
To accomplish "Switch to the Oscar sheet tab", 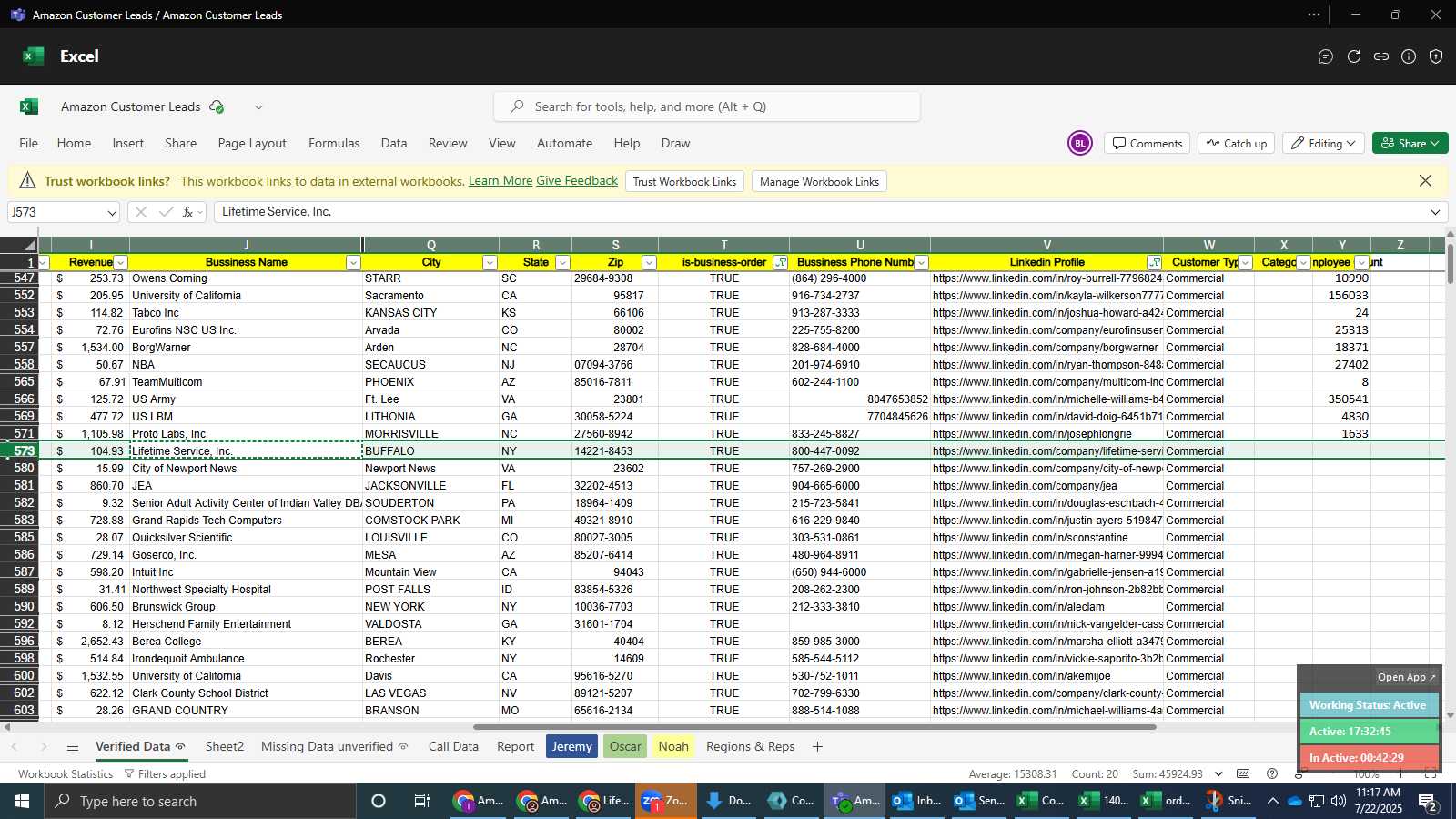I will tap(625, 746).
